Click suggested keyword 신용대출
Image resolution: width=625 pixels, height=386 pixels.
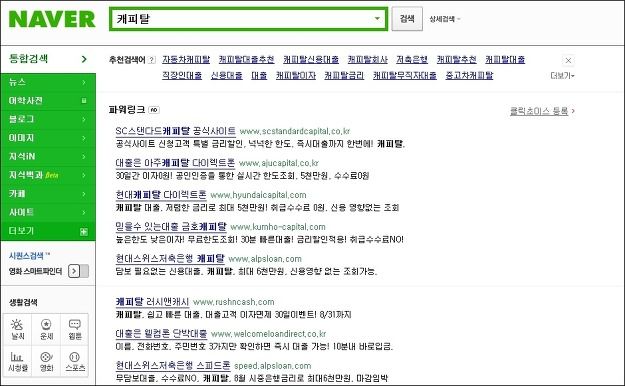click(226, 75)
